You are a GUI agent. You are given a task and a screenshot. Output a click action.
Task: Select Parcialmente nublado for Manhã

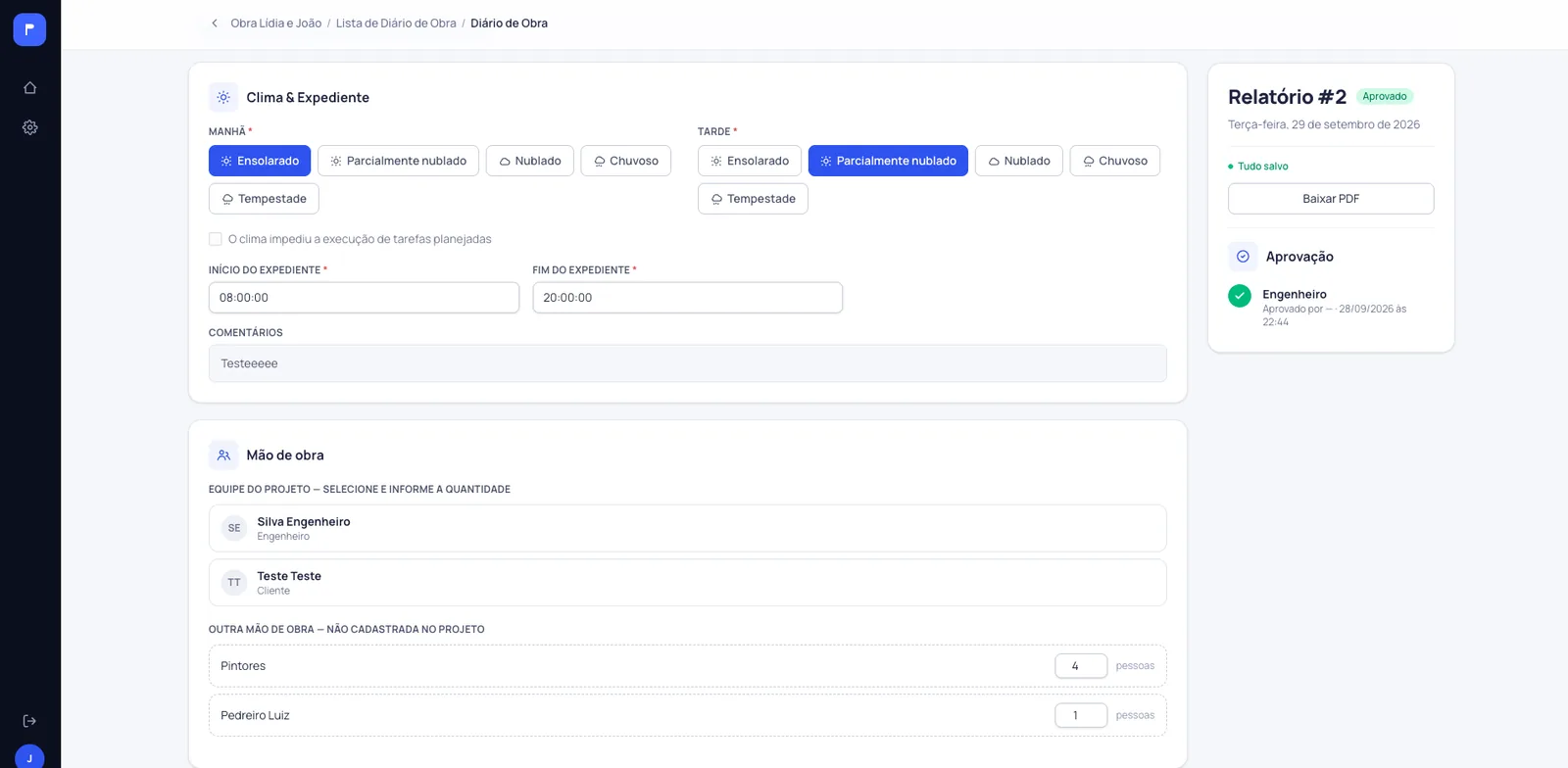[x=398, y=161]
